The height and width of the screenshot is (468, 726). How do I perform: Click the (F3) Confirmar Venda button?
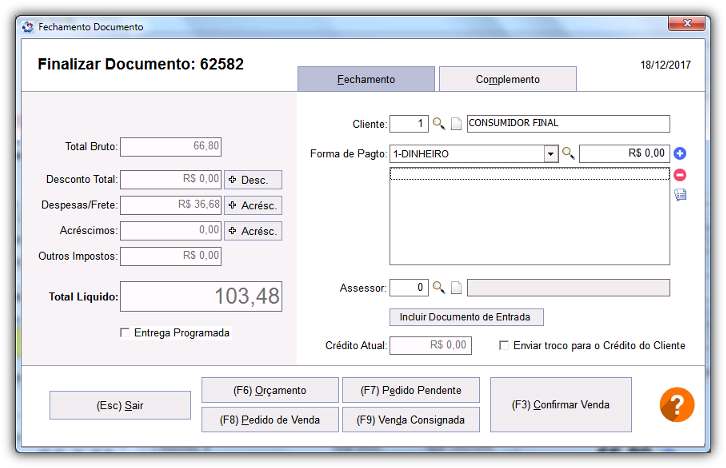(x=561, y=405)
